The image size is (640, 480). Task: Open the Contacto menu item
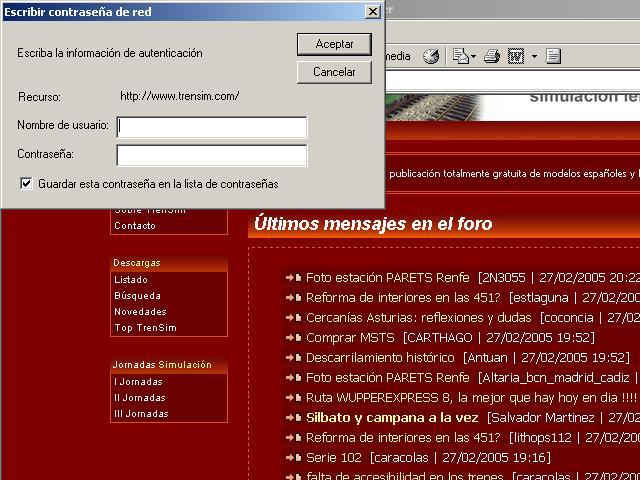tap(135, 226)
